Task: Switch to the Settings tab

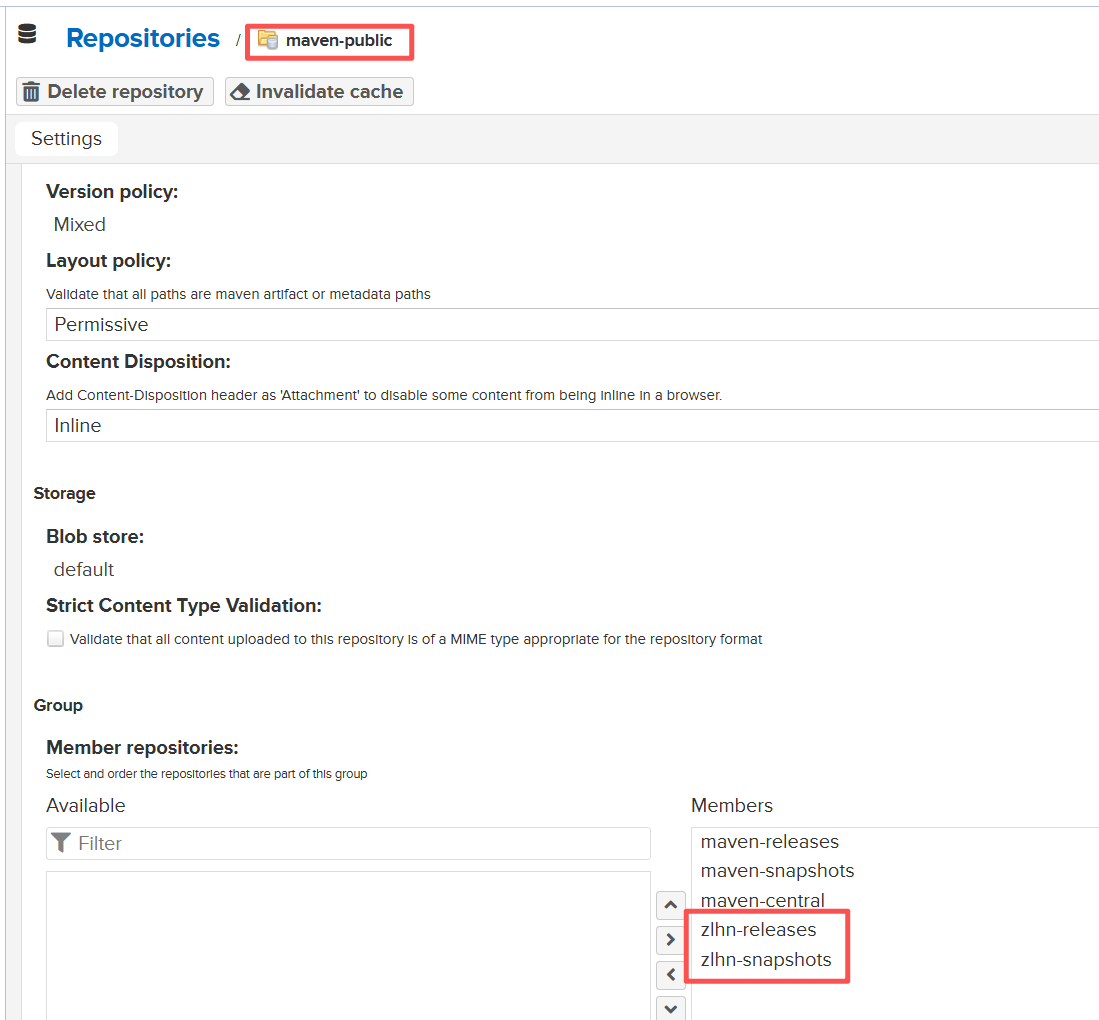Action: [66, 139]
